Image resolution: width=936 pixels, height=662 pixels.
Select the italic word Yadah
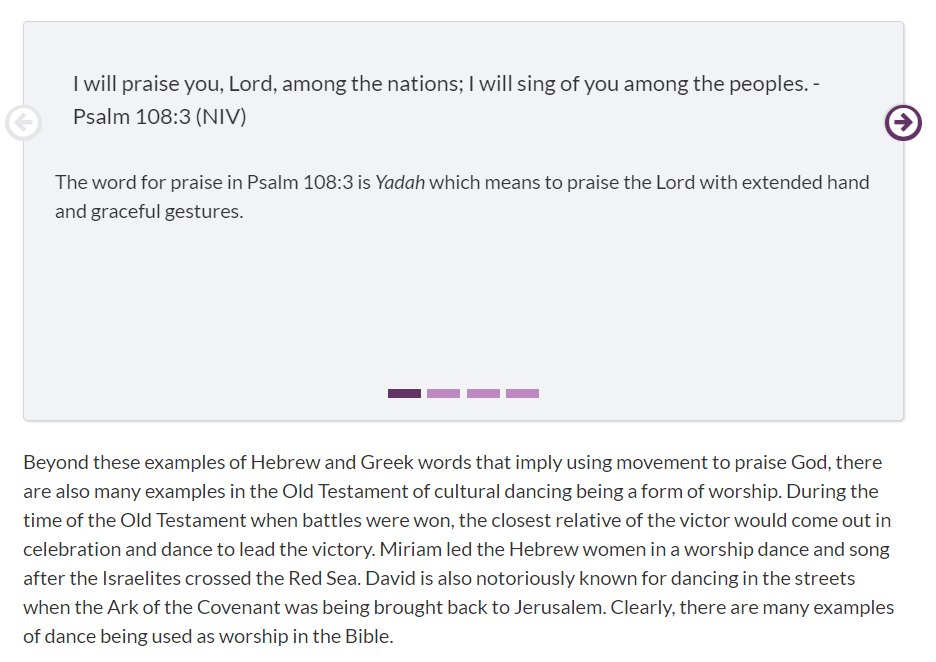pyautogui.click(x=399, y=182)
